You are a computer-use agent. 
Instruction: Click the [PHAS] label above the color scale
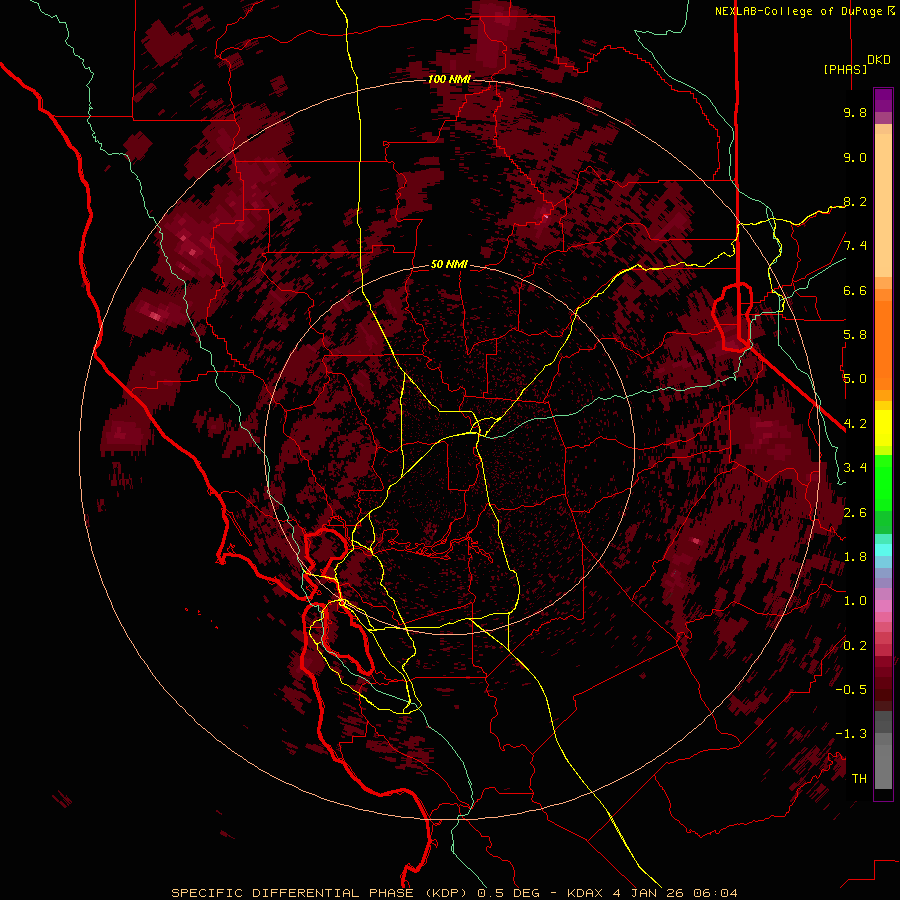[845, 69]
